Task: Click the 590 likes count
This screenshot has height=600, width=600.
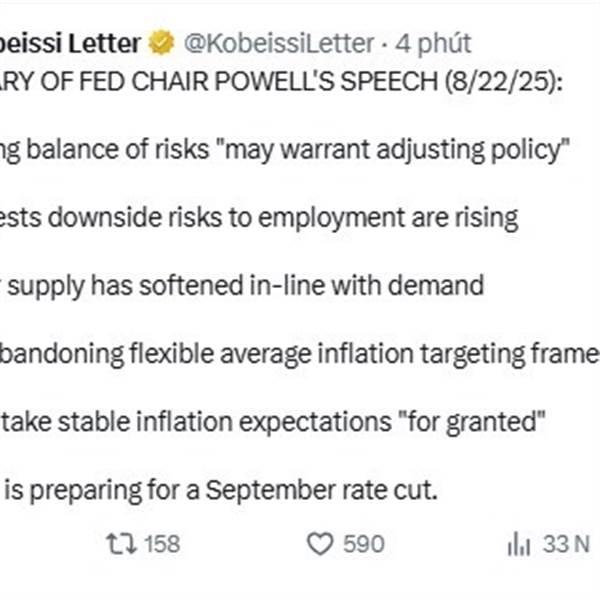Action: tap(364, 544)
